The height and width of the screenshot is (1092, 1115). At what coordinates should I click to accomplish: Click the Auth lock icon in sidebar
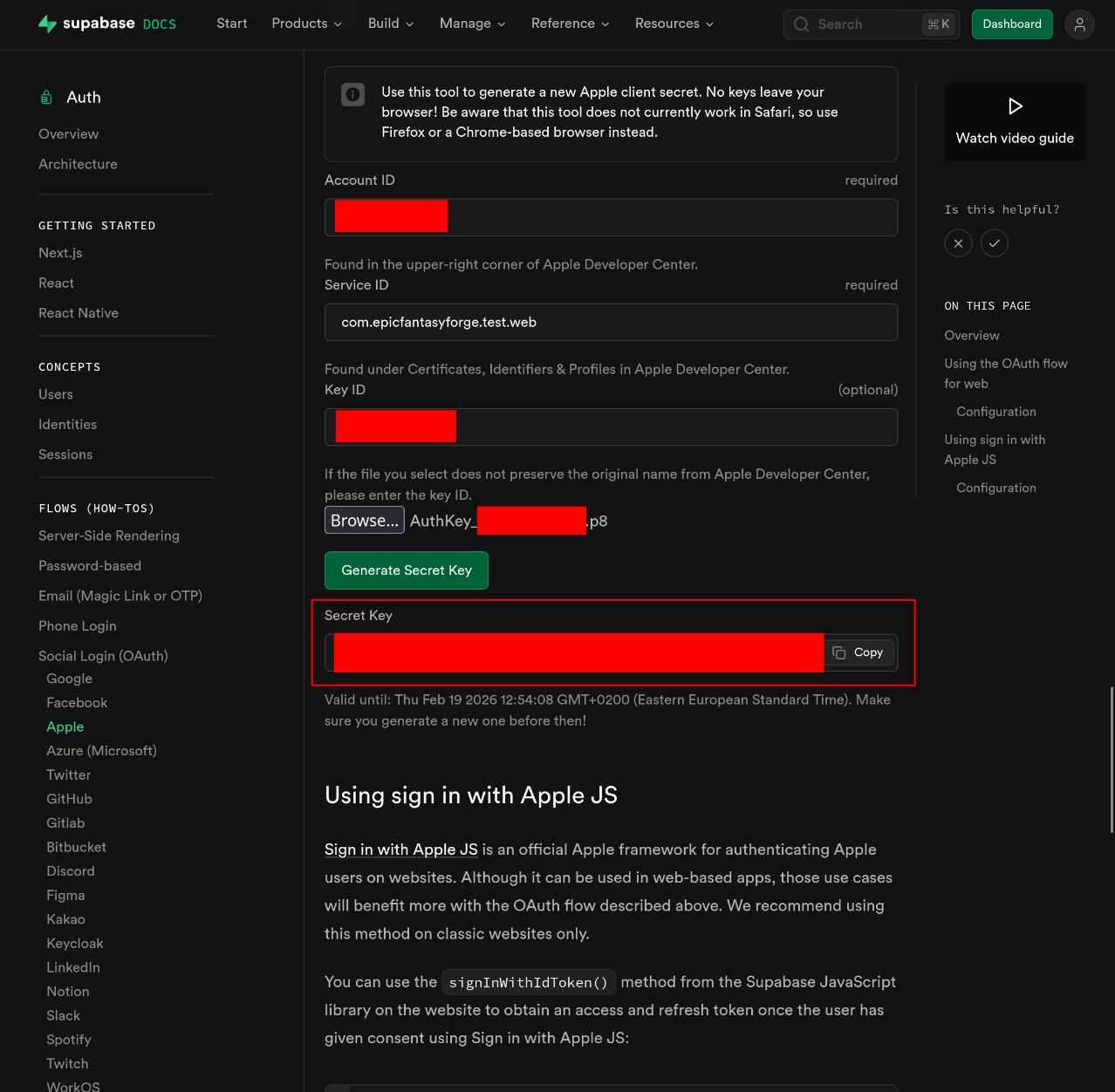coord(46,98)
